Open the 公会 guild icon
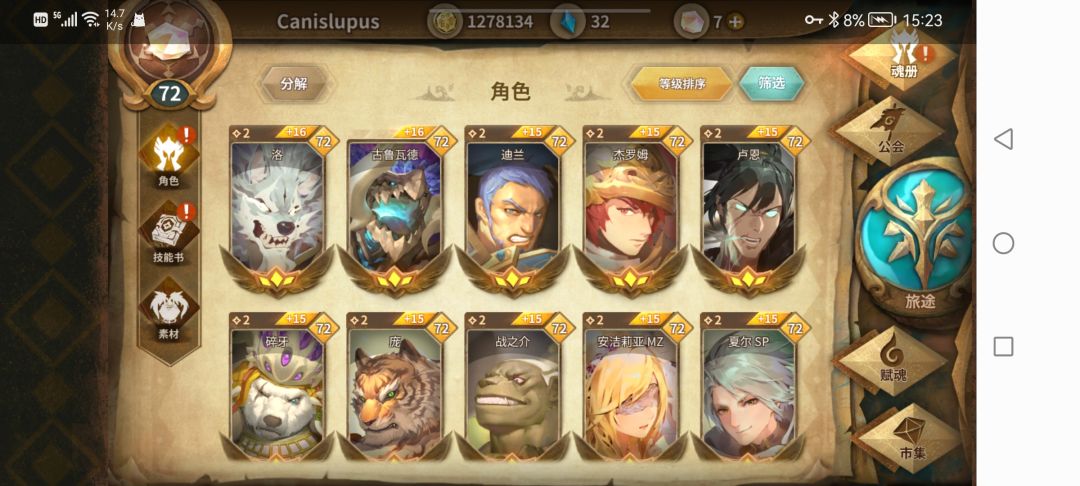The image size is (1080, 486). [891, 129]
